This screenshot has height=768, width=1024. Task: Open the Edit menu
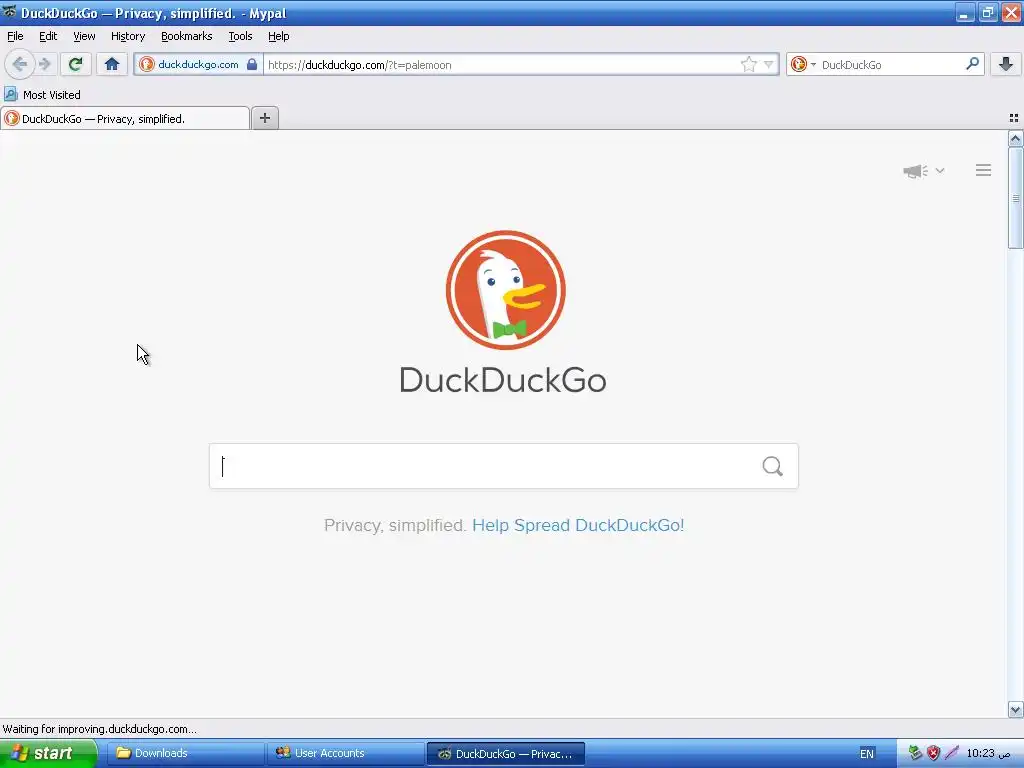[48, 36]
